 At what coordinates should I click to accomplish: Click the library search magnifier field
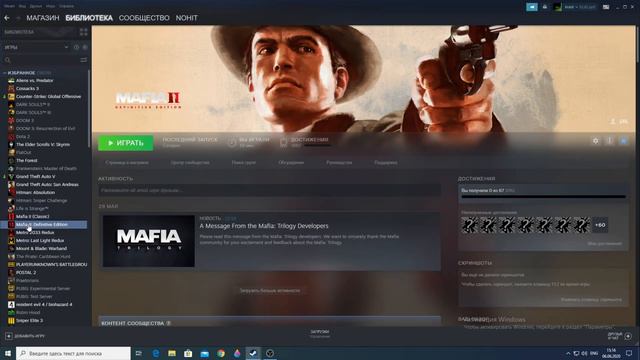click(41, 60)
